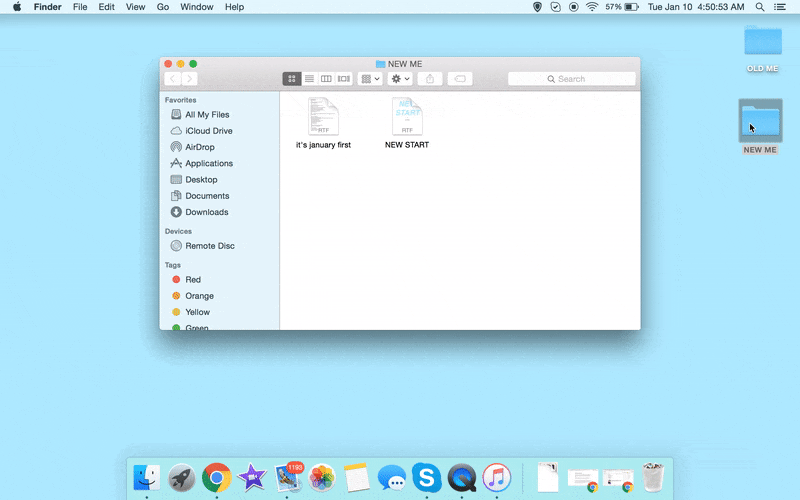Open Skype from the Dock
The width and height of the screenshot is (800, 500).
(x=427, y=478)
